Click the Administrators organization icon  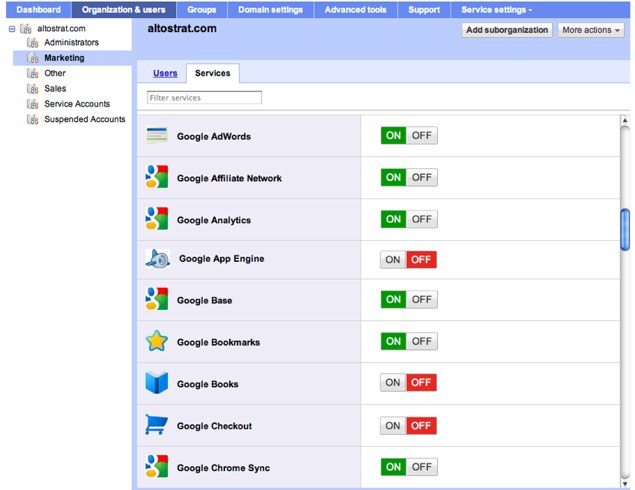tap(32, 43)
